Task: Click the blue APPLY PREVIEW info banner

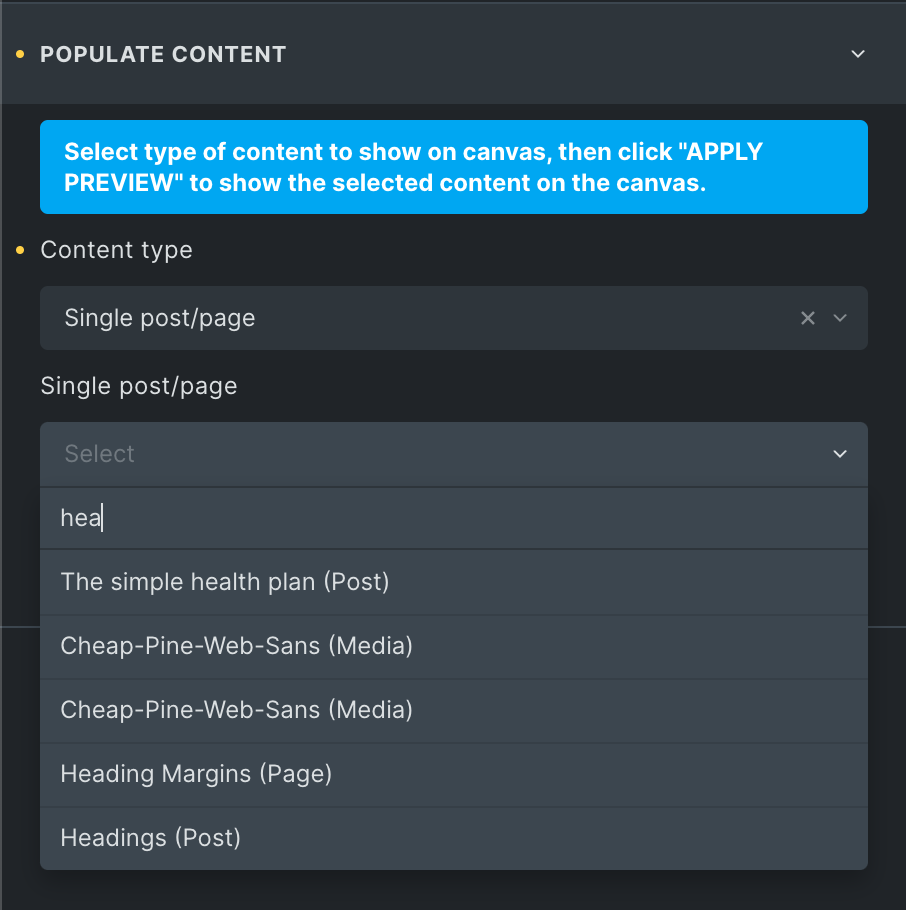Action: click(454, 167)
